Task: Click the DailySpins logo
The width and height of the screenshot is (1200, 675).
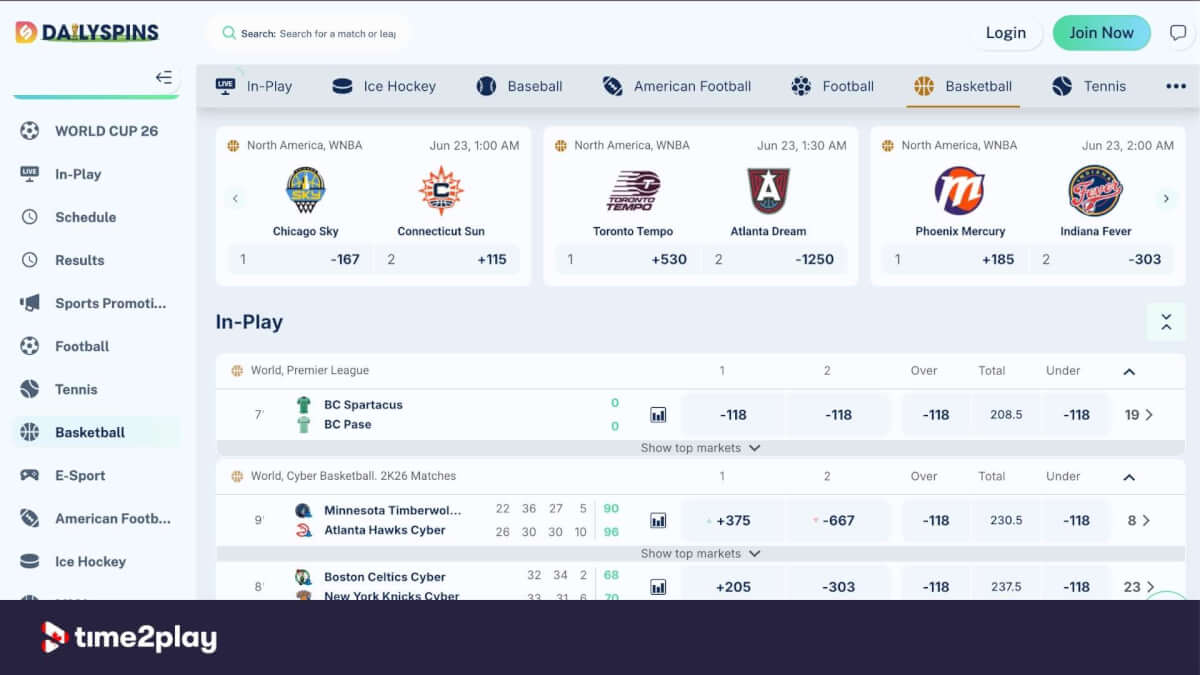Action: pos(87,32)
